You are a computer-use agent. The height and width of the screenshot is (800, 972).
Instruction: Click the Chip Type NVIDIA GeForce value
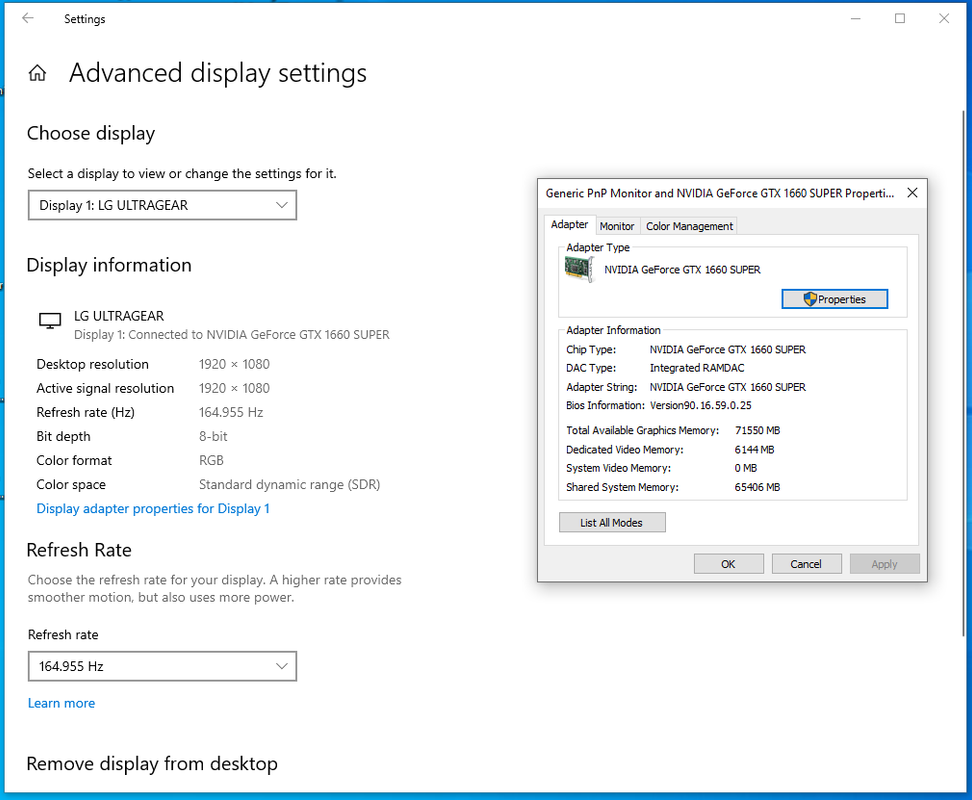coord(728,349)
